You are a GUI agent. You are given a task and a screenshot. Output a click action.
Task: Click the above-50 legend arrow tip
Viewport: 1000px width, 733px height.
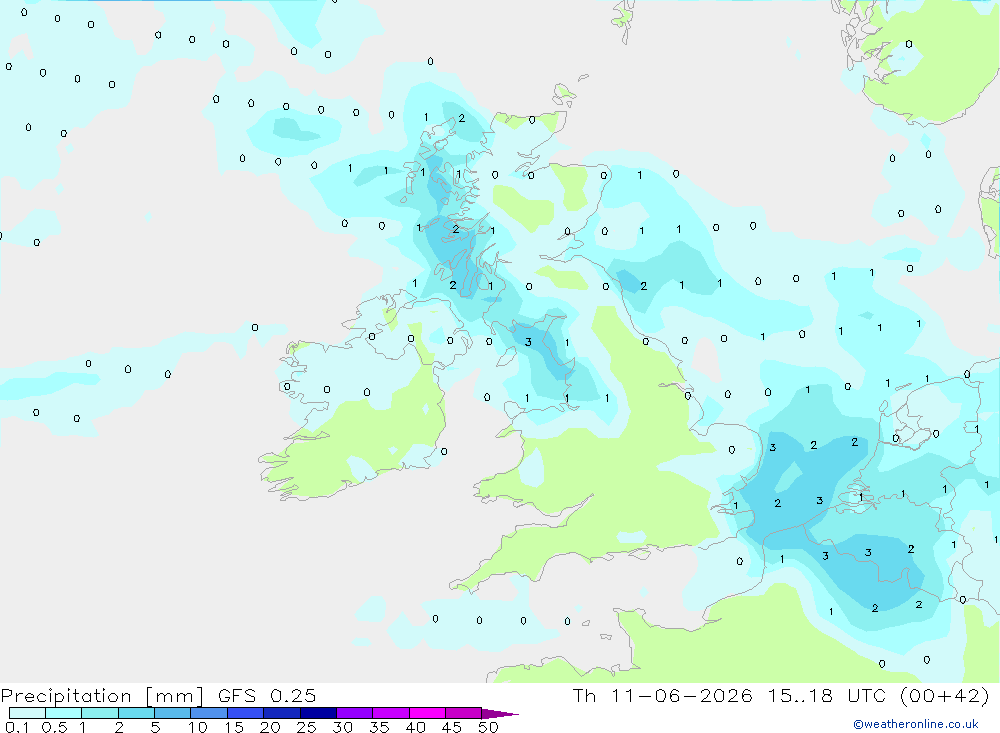click(500, 714)
